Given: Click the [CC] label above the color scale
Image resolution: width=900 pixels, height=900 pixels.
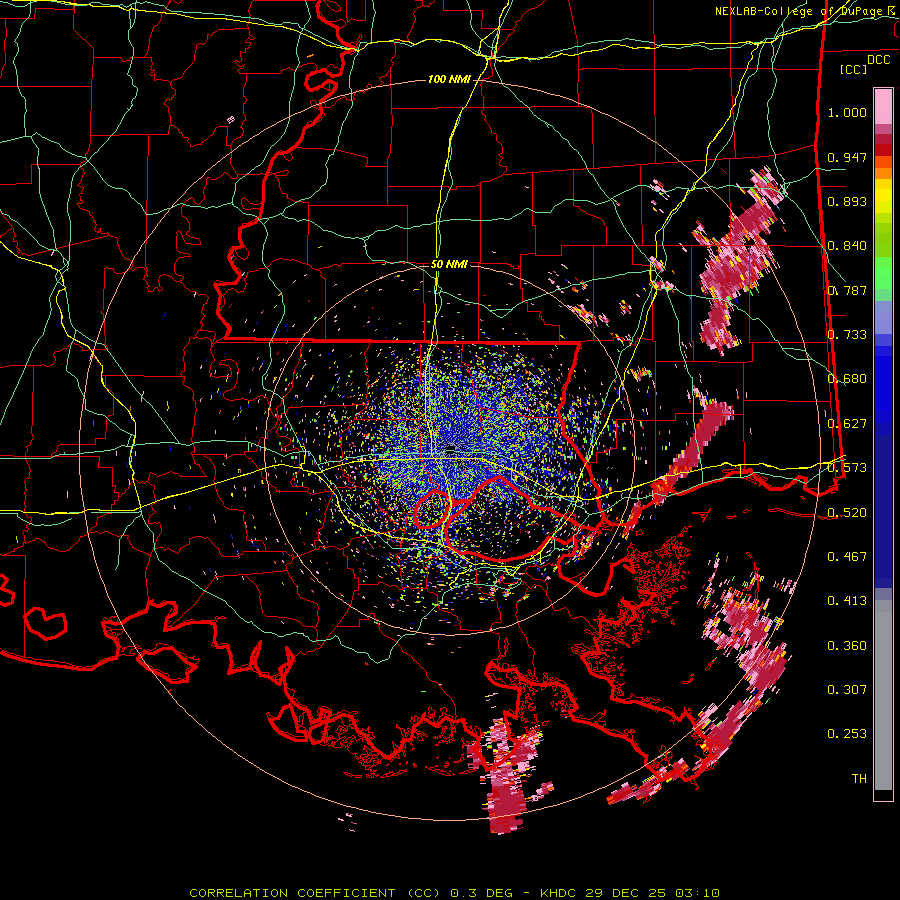Looking at the screenshot, I should (x=854, y=69).
